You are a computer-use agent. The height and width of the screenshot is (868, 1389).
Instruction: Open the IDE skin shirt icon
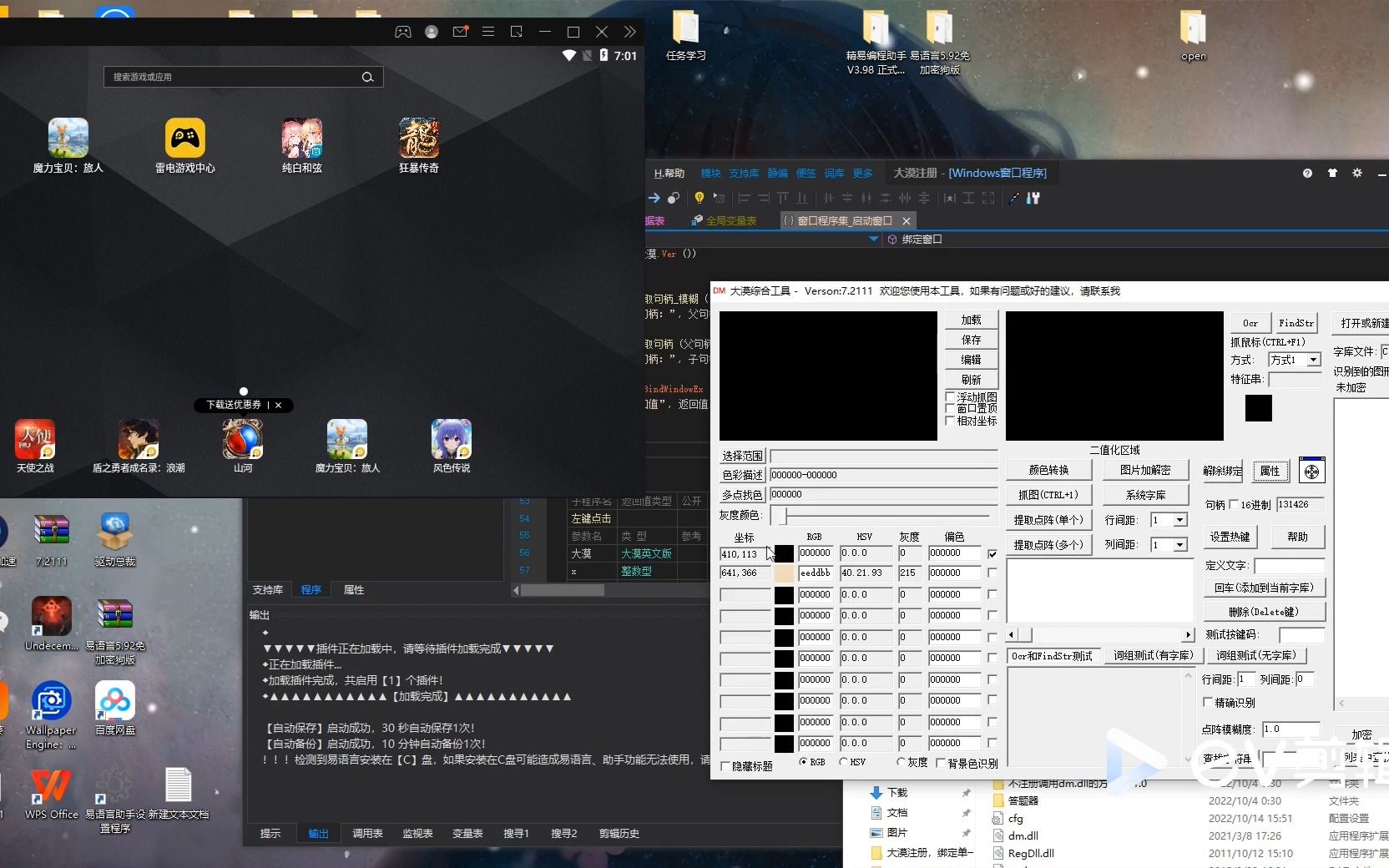point(1332,173)
